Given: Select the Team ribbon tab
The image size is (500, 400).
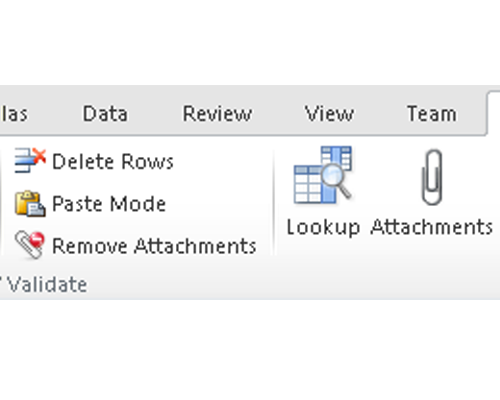Looking at the screenshot, I should point(432,114).
